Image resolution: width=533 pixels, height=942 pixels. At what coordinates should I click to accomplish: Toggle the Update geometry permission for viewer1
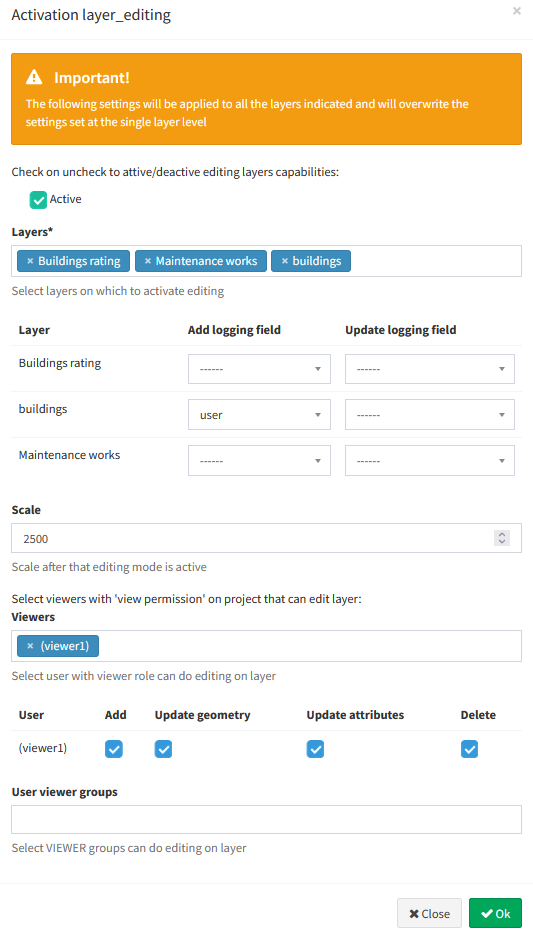point(163,749)
